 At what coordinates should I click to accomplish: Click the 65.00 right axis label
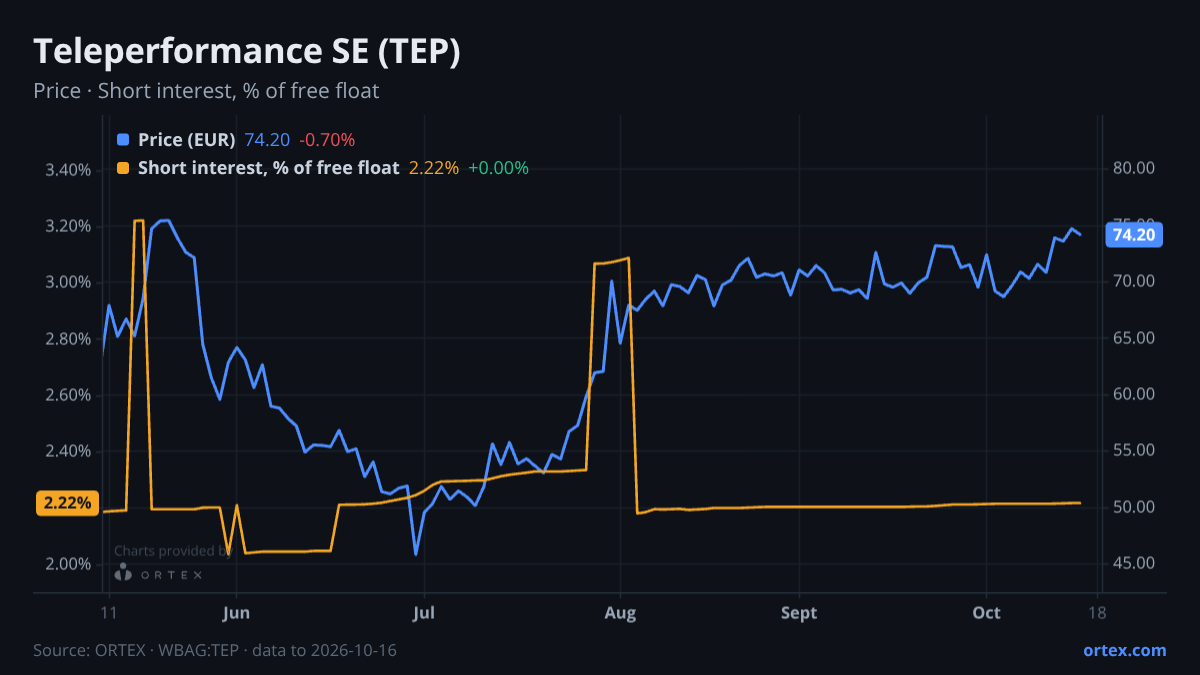pos(1134,339)
